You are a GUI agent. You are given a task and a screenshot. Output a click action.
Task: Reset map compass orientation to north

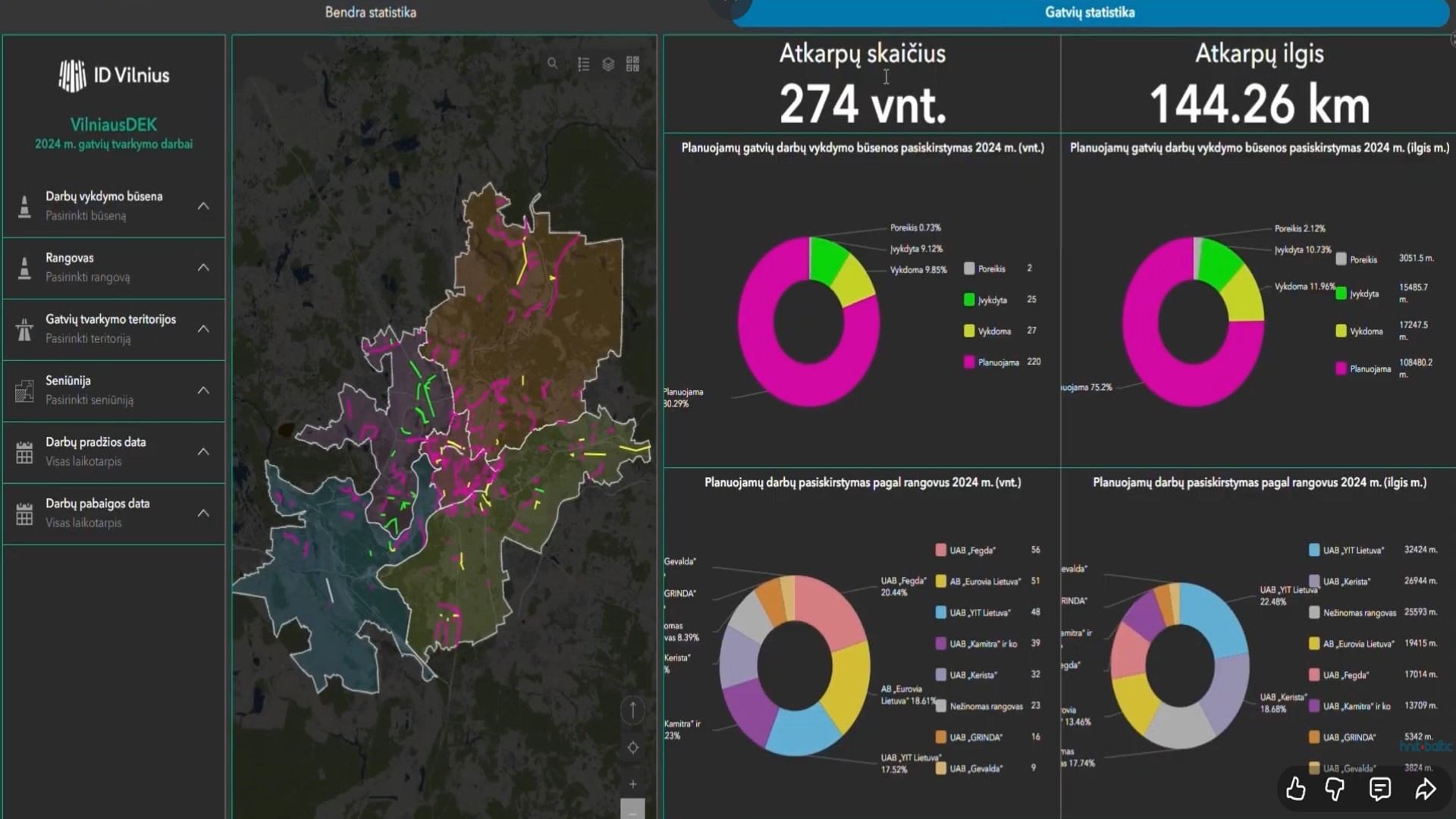pos(632,711)
